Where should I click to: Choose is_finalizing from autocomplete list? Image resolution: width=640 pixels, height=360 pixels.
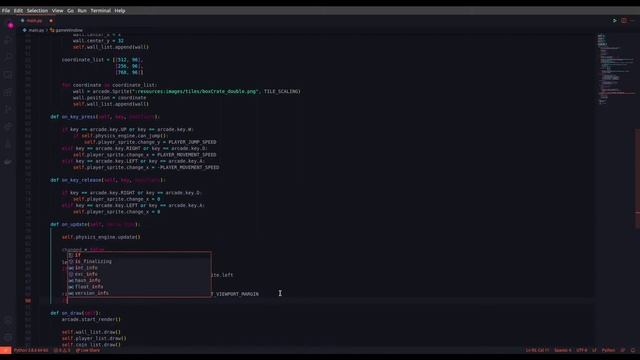pos(139,262)
